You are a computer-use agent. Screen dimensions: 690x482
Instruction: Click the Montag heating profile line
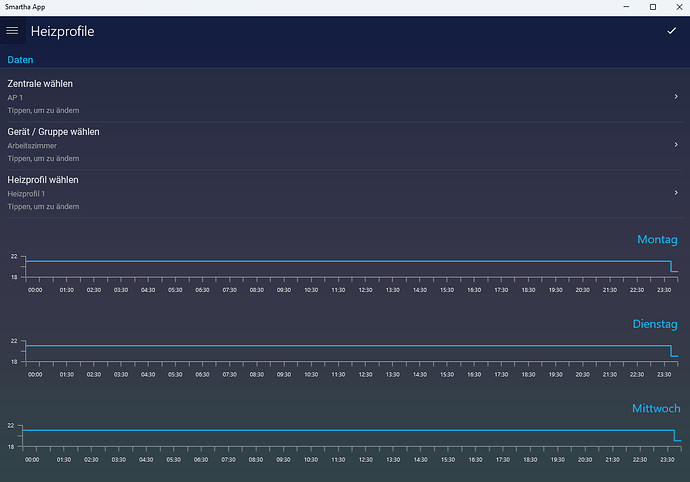(x=340, y=261)
